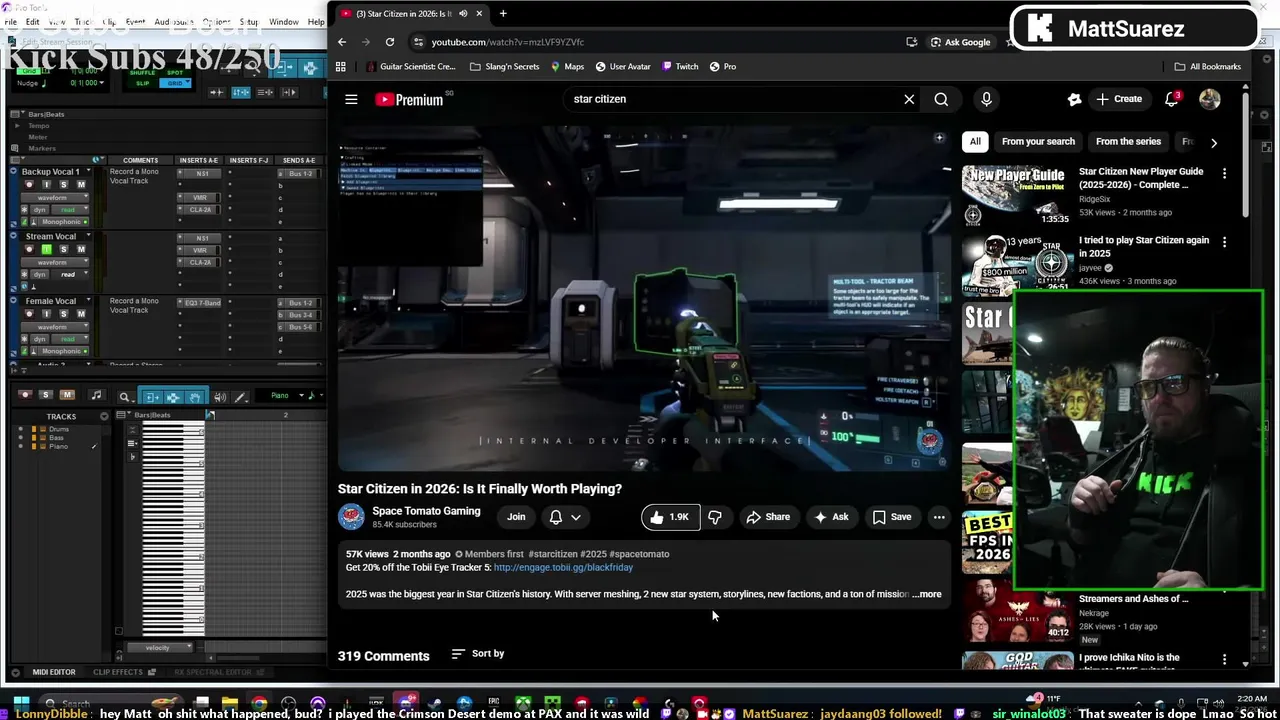Enable Slip edit mode in Pro Tools

click(143, 83)
